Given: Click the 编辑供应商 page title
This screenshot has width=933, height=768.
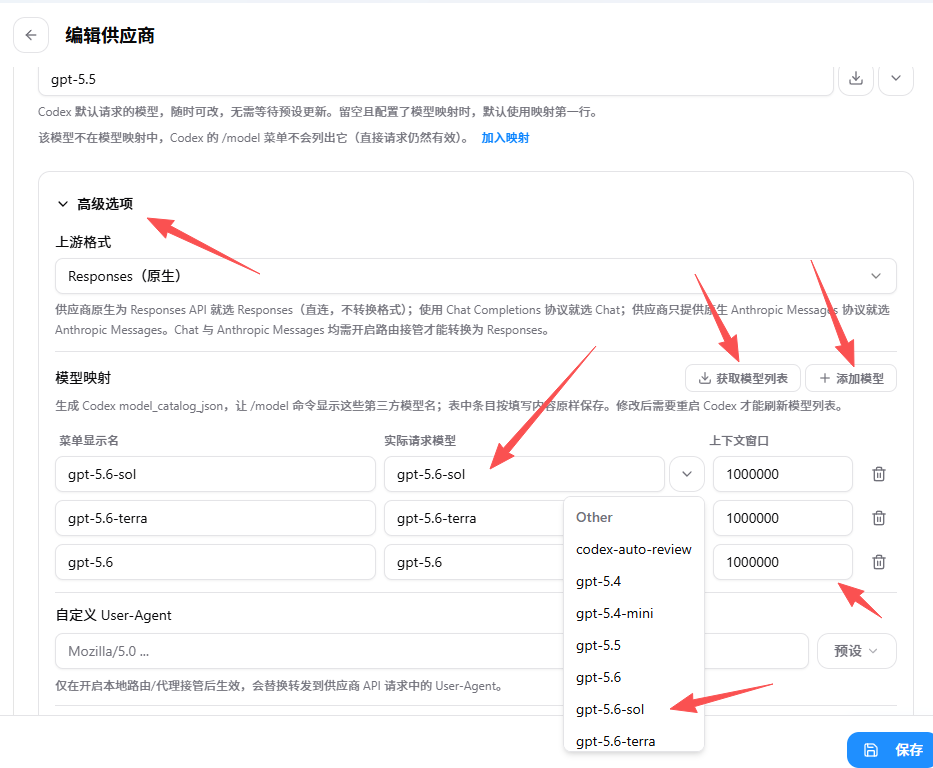Looking at the screenshot, I should point(110,36).
